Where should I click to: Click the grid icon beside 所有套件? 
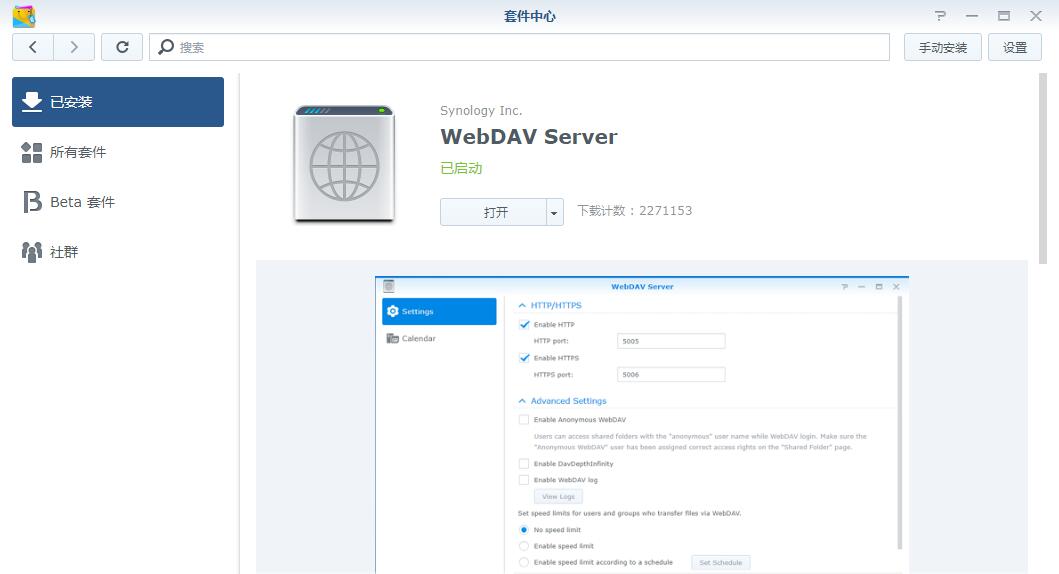coord(32,153)
